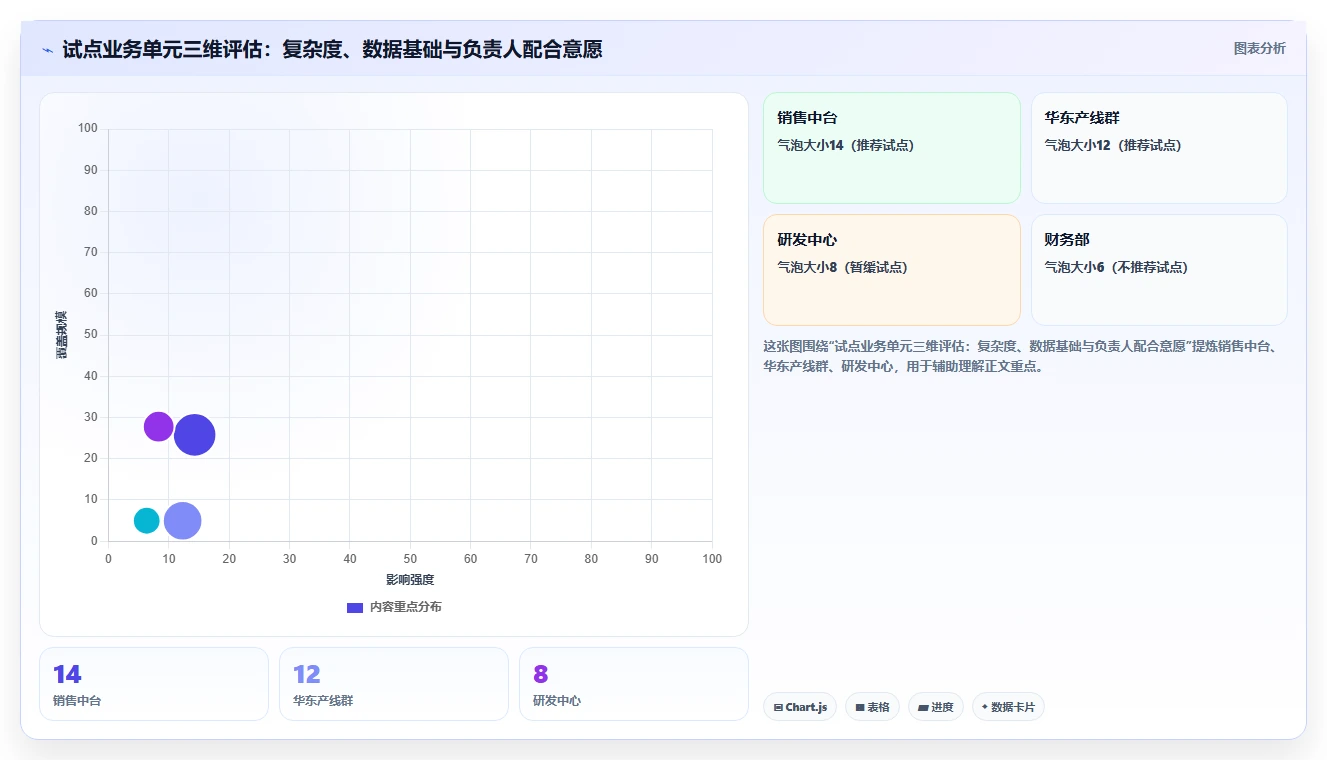The image size is (1327, 760).
Task: Click the number 12 in the stat tile
Action: (307, 674)
